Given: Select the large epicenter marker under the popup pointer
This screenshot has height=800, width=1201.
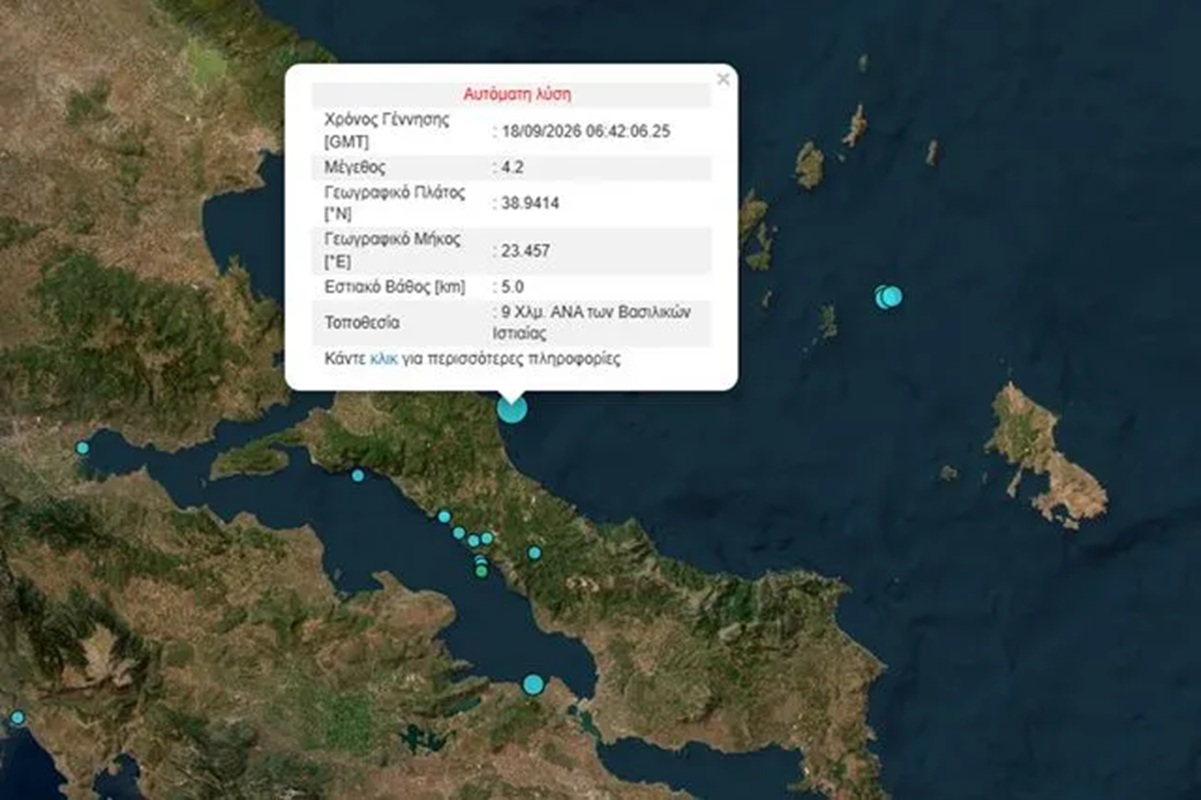Looking at the screenshot, I should (512, 409).
